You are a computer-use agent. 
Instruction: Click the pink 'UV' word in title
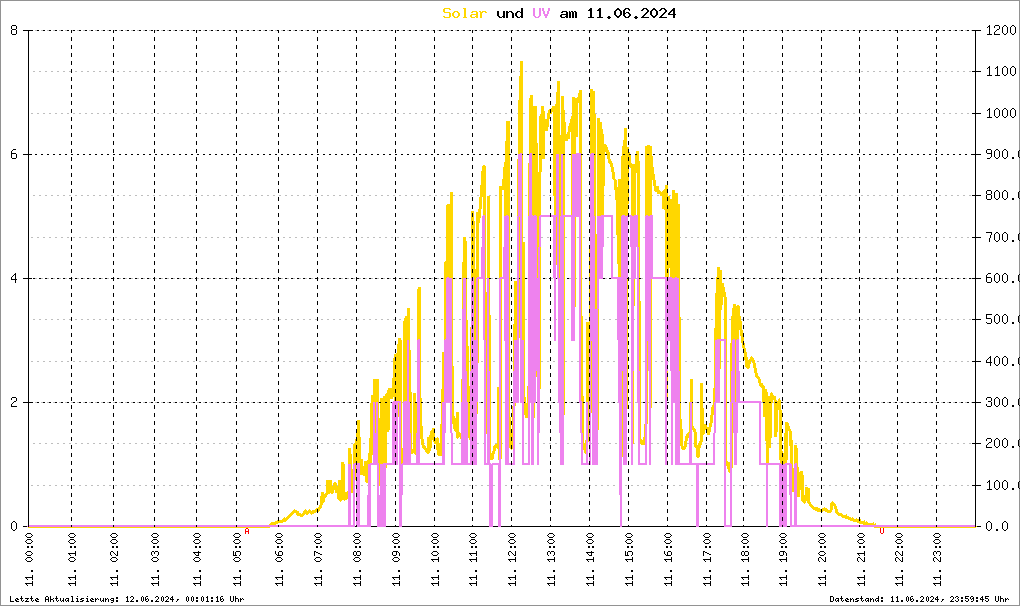coord(541,13)
